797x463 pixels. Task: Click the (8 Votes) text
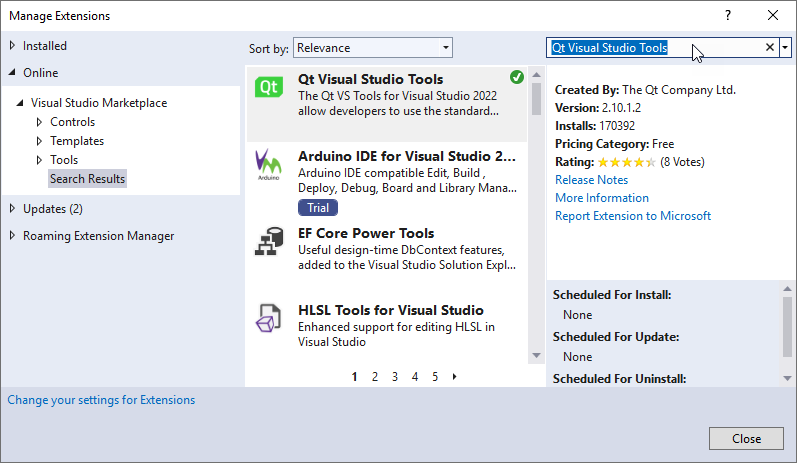pos(682,162)
